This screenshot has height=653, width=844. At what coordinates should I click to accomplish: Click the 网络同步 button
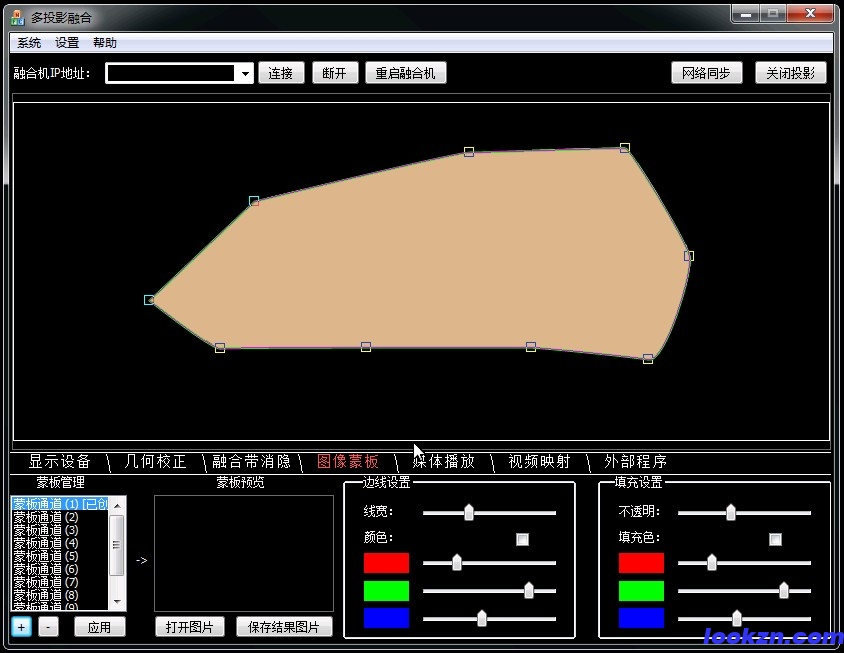pos(706,73)
